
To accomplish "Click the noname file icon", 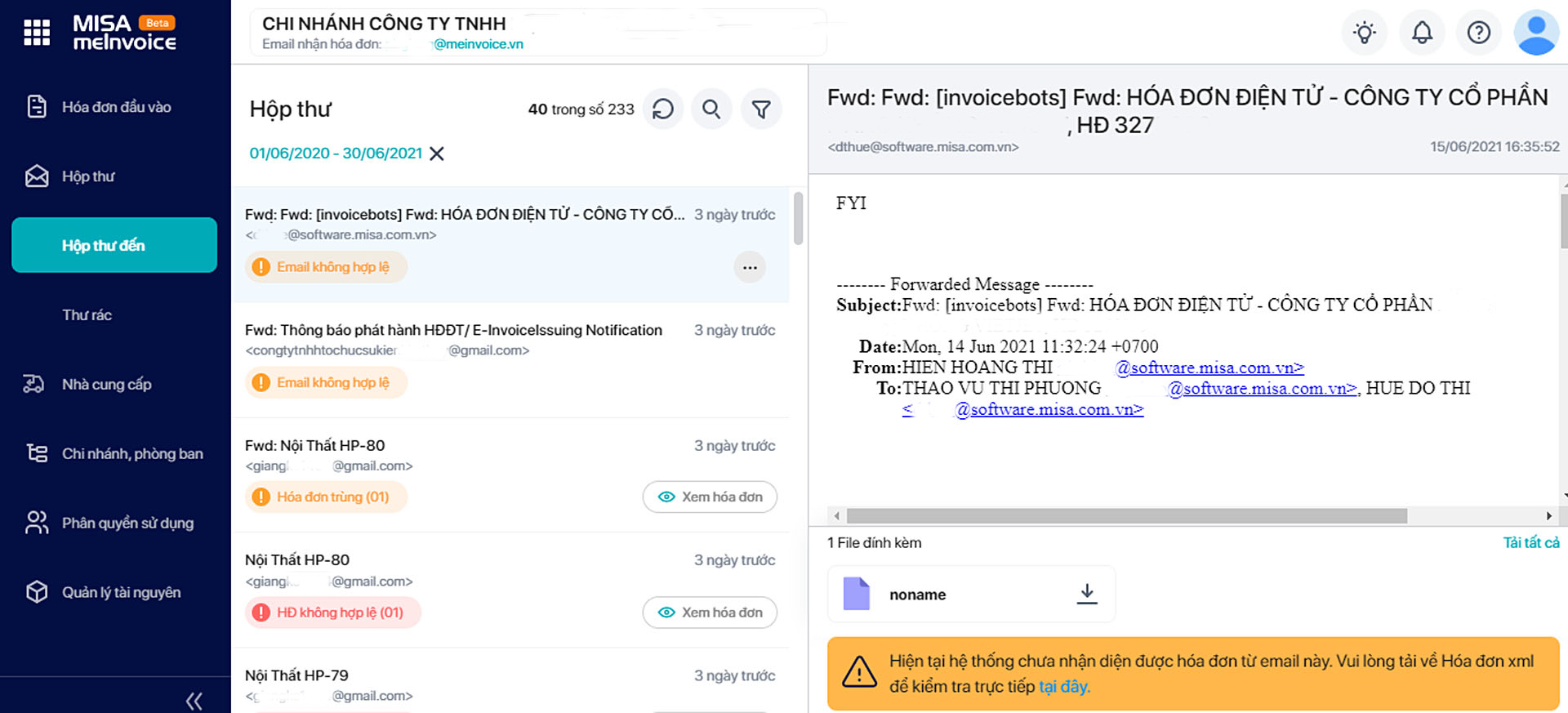I will pyautogui.click(x=856, y=594).
